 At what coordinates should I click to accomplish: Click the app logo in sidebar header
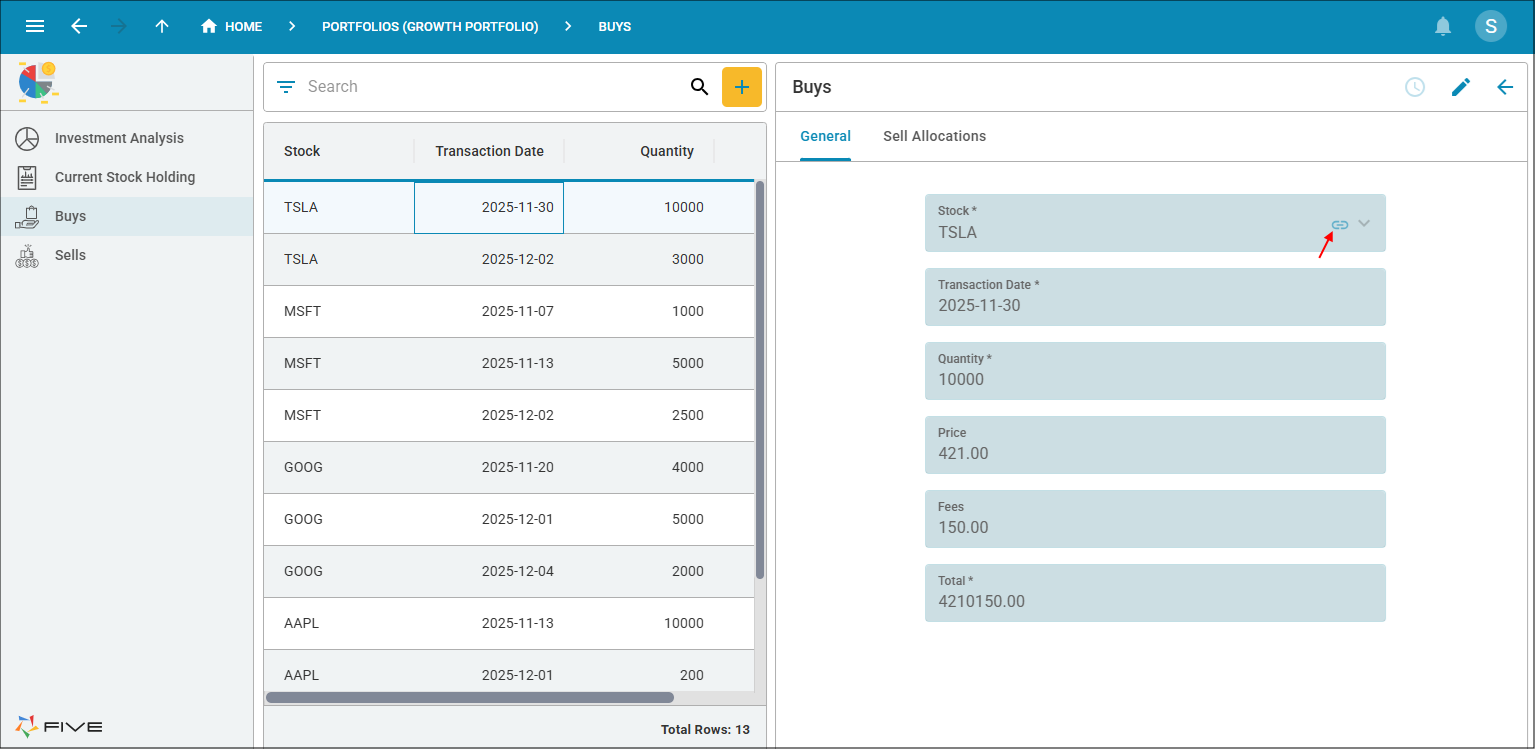coord(38,82)
